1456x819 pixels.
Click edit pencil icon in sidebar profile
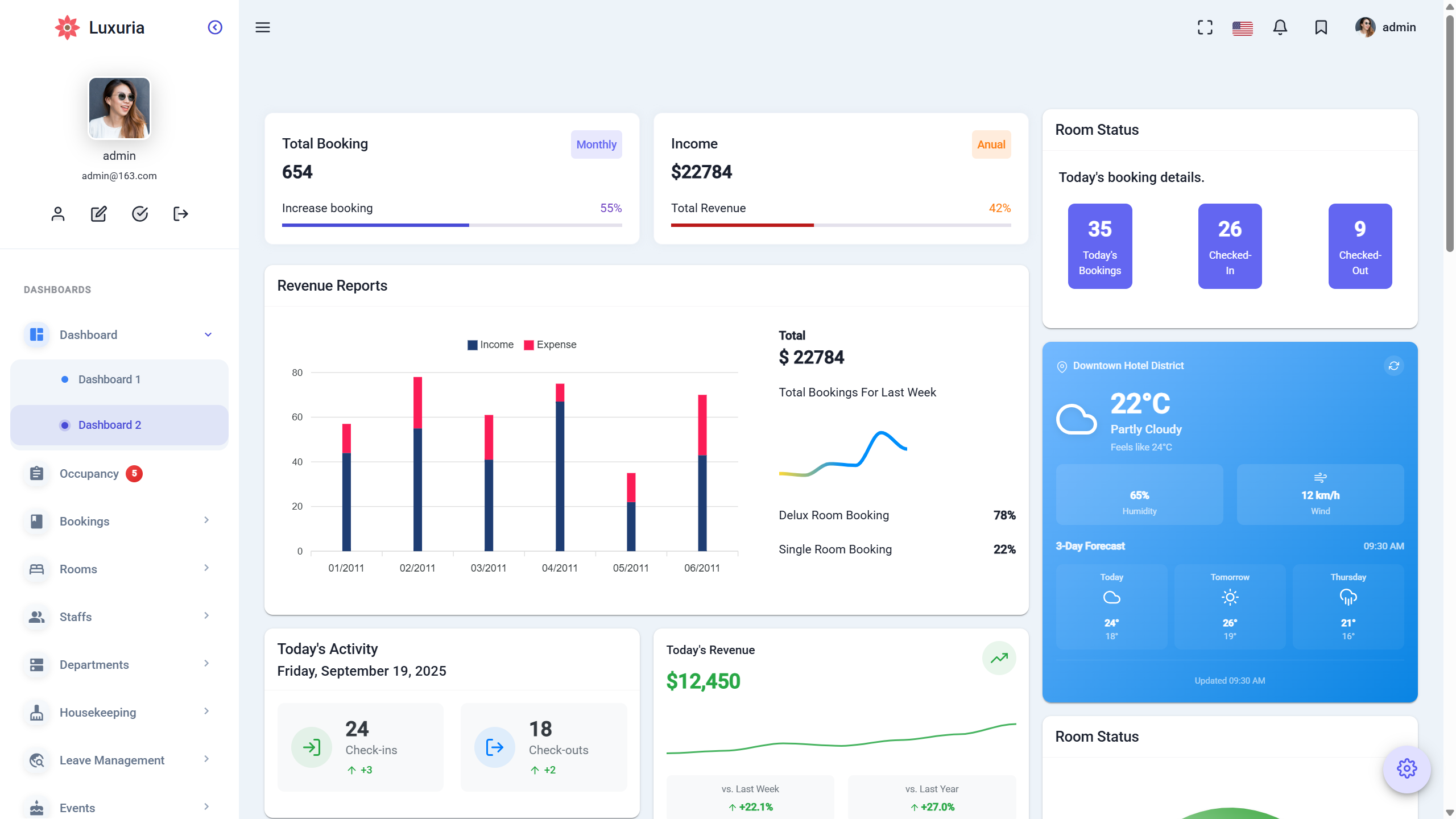pos(99,214)
